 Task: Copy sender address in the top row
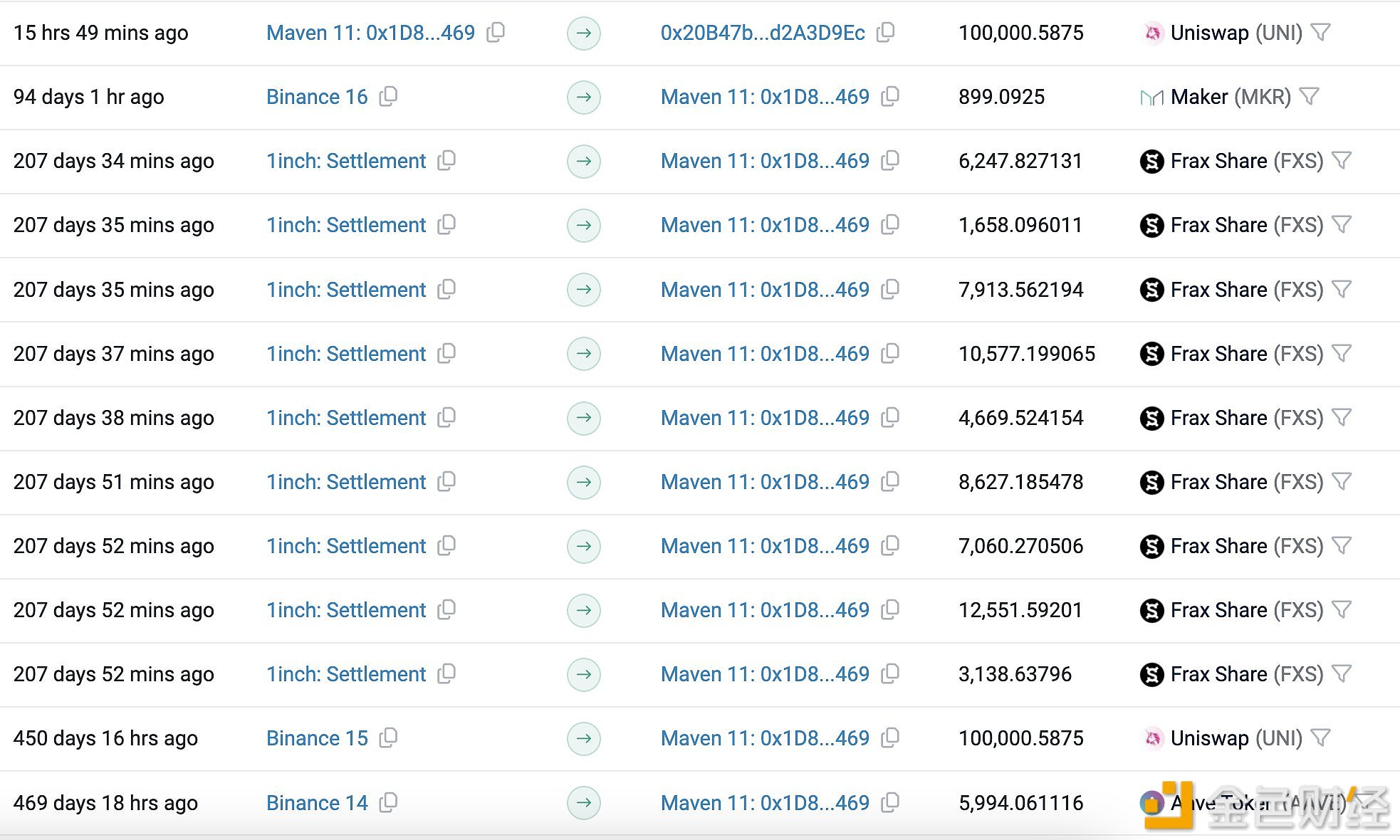496,33
